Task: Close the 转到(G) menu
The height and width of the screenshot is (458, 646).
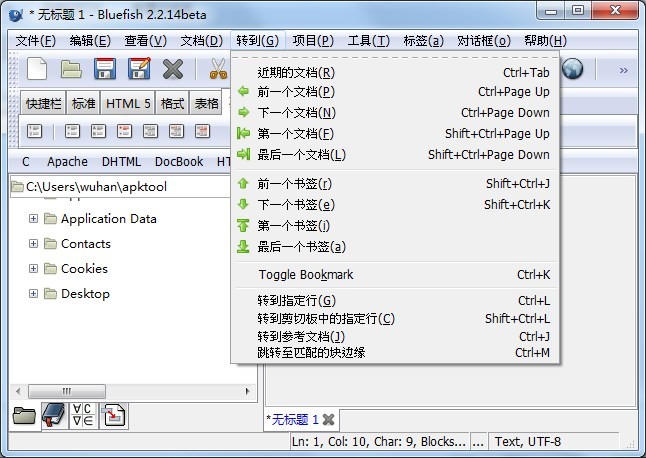Action: [x=257, y=41]
